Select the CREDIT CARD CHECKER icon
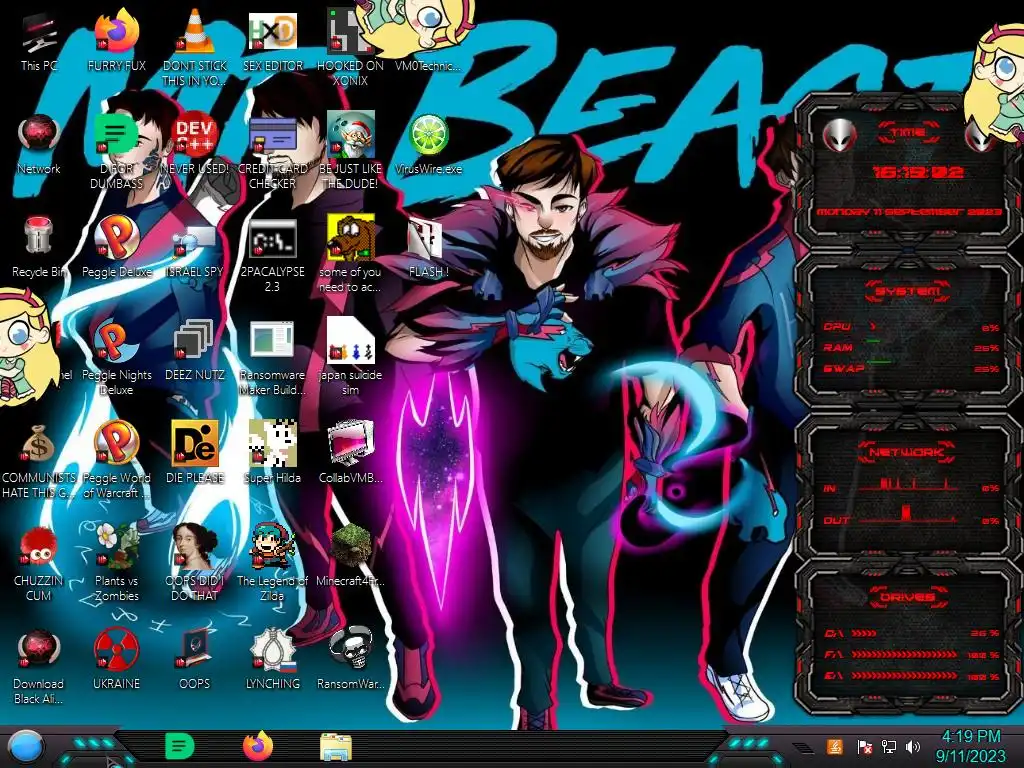1024x768 pixels. pyautogui.click(x=273, y=152)
